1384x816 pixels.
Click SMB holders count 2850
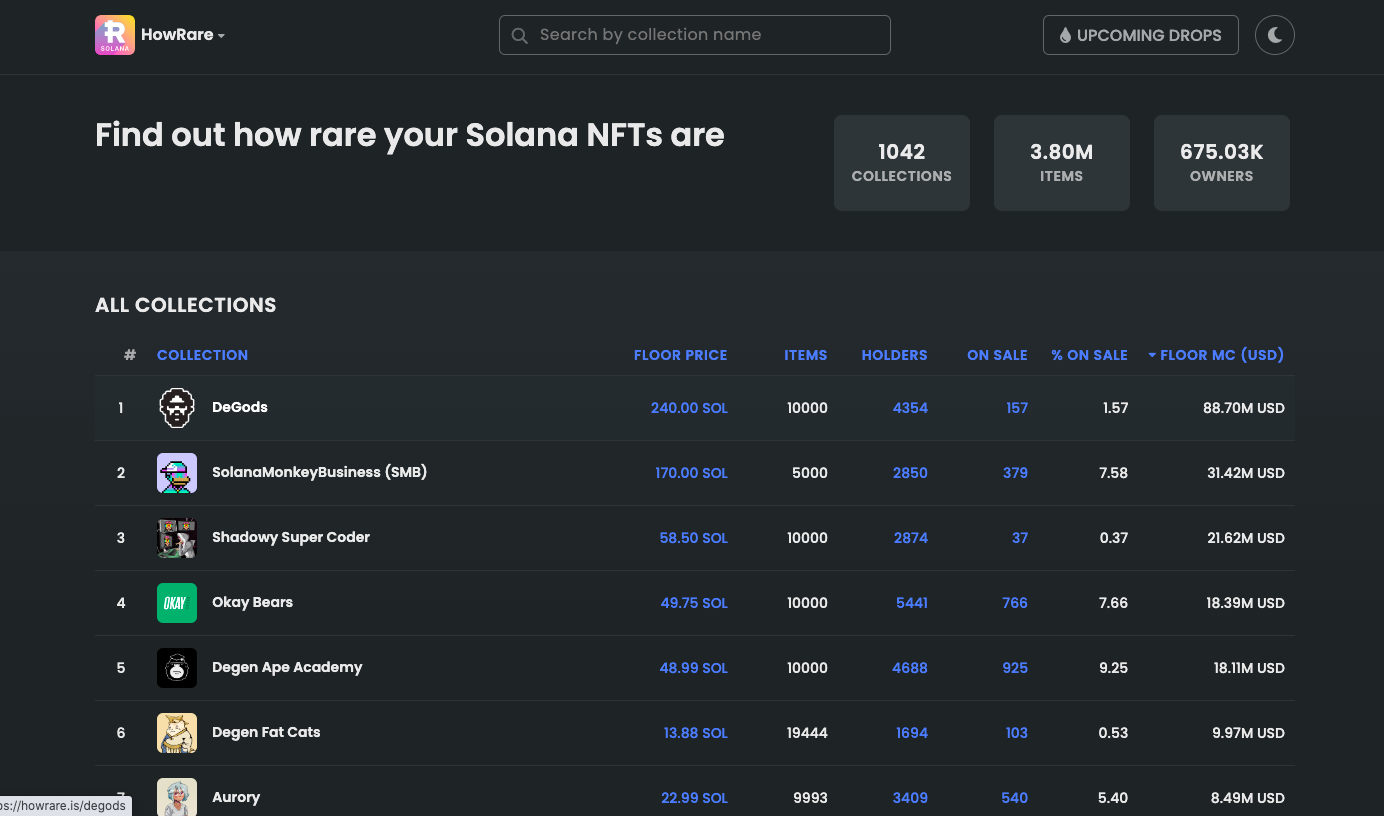click(910, 473)
